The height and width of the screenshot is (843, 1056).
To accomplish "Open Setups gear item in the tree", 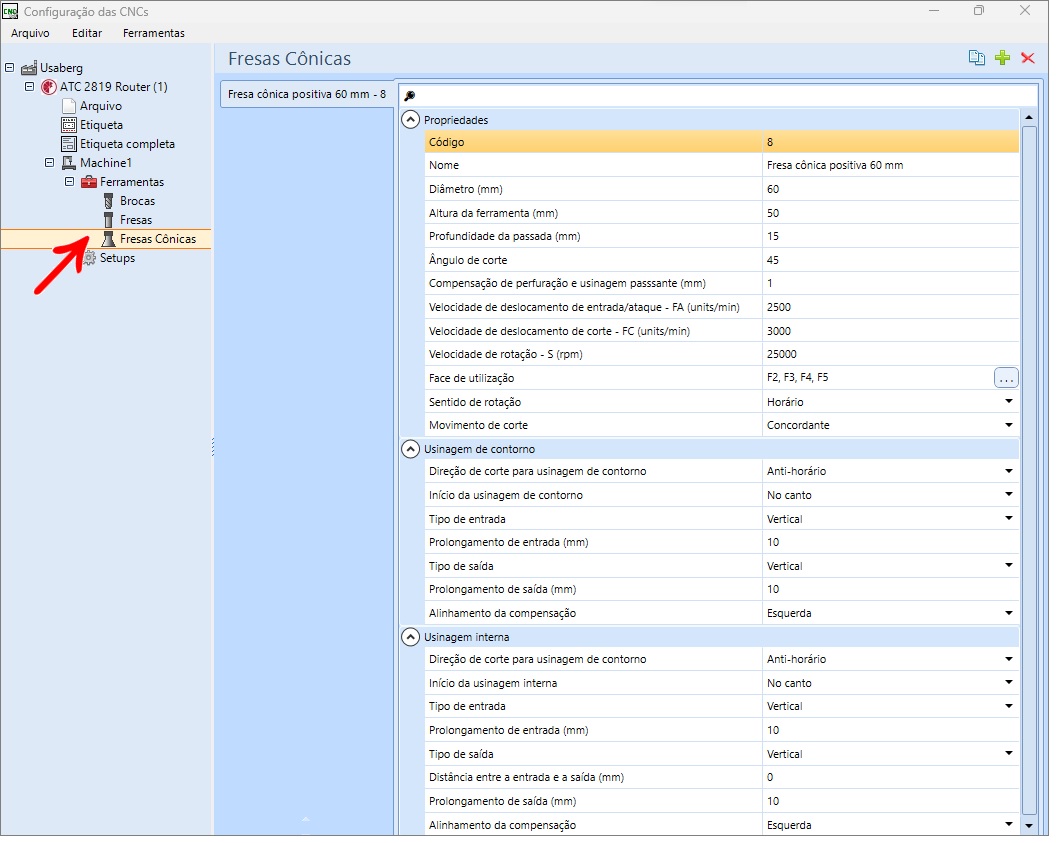I will [x=90, y=259].
